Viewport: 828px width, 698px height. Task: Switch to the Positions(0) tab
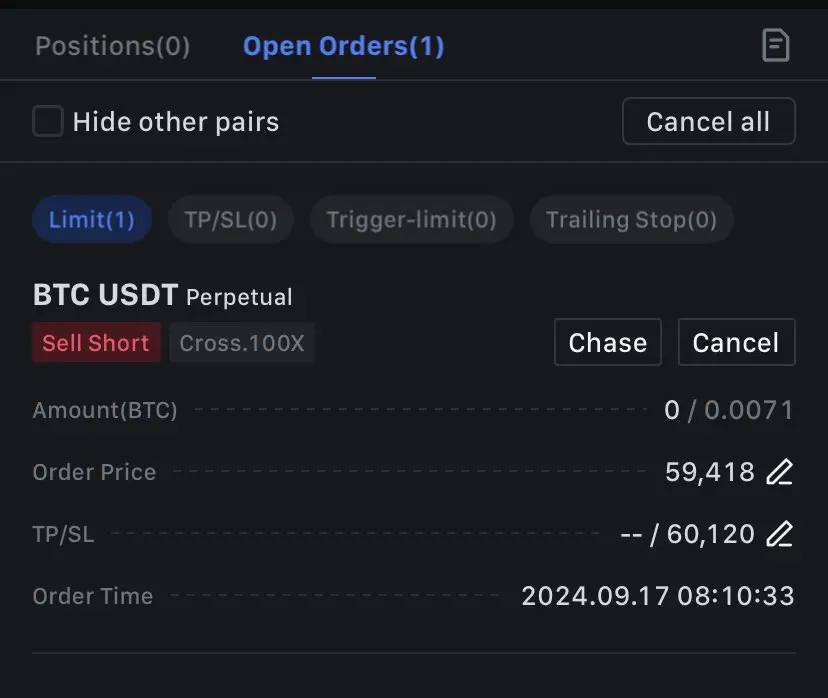pyautogui.click(x=112, y=46)
